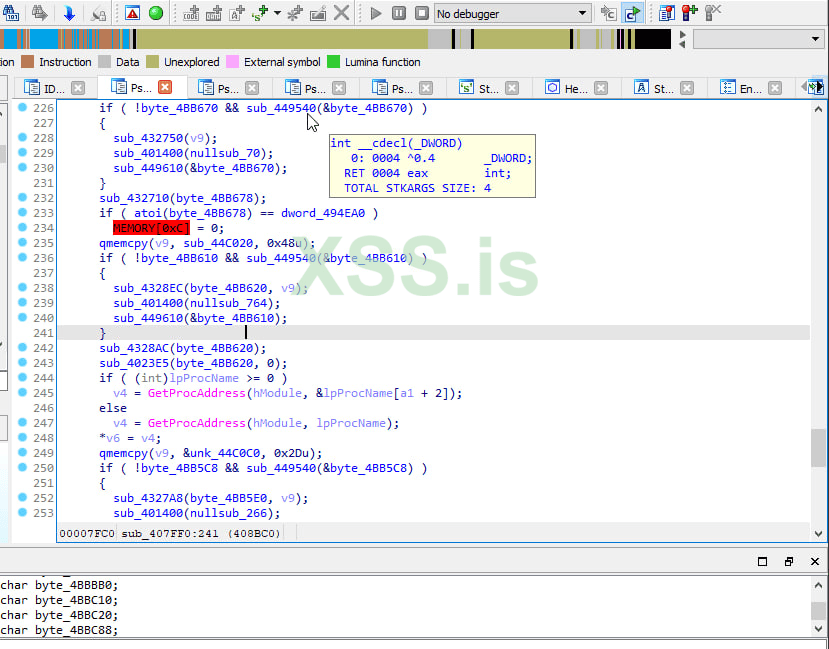Switch to the En... tab
This screenshot has height=649, width=829.
tap(750, 88)
